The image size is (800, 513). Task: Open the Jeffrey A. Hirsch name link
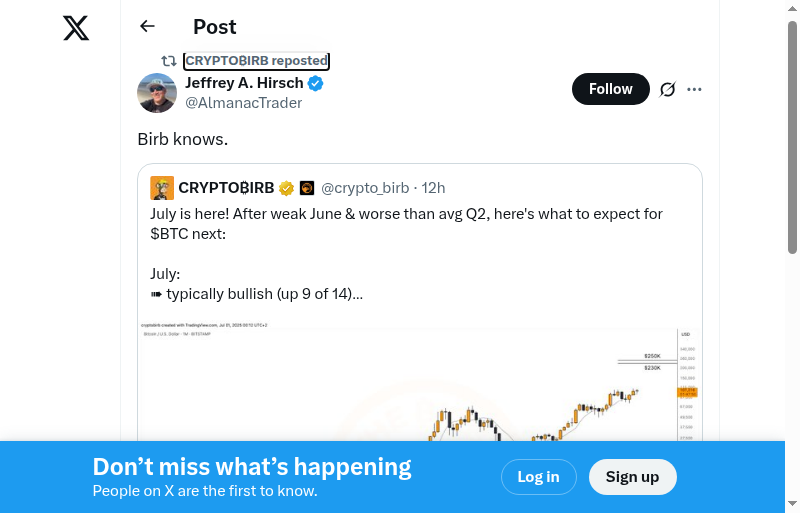244,83
